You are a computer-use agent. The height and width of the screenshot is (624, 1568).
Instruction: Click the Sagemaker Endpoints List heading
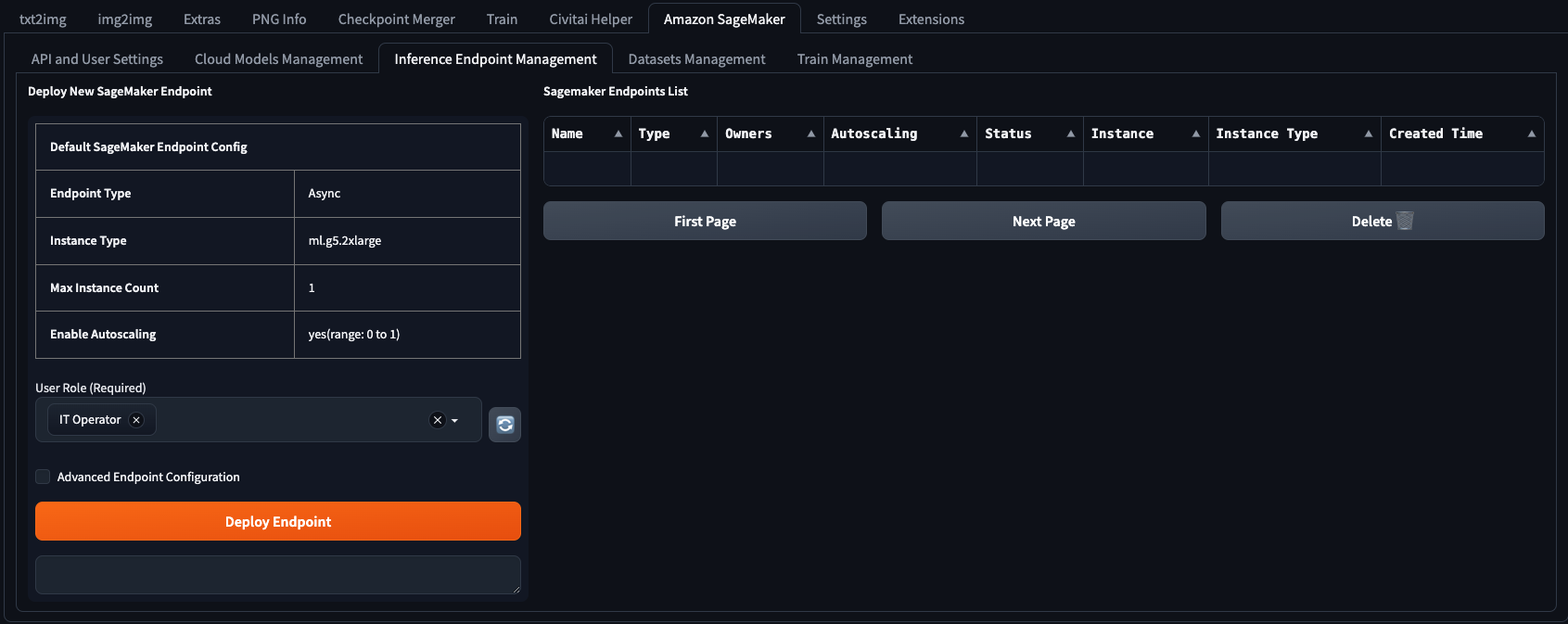pos(616,91)
